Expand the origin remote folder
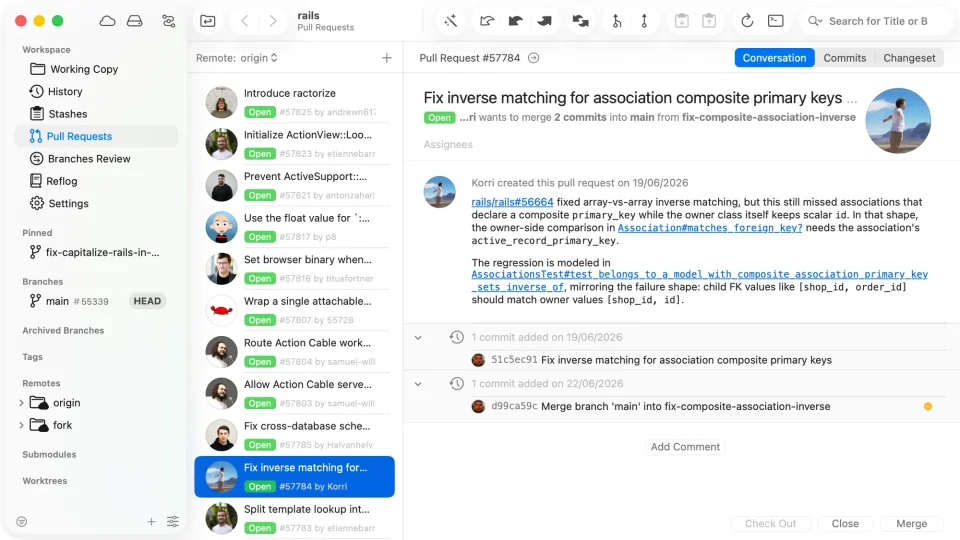The width and height of the screenshot is (960, 540). (x=21, y=403)
